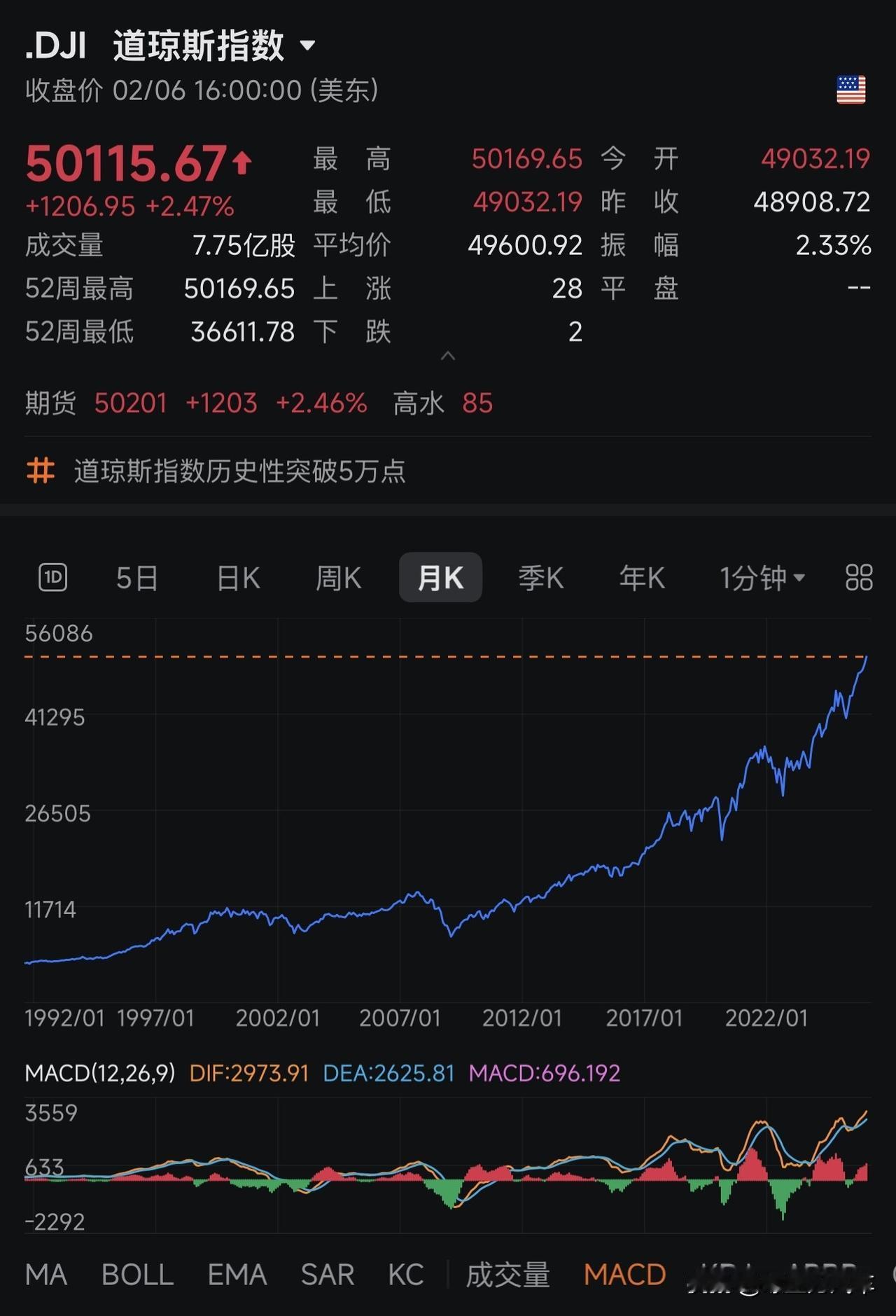
Task: Switch to the 季K chart tab
Action: coord(540,579)
